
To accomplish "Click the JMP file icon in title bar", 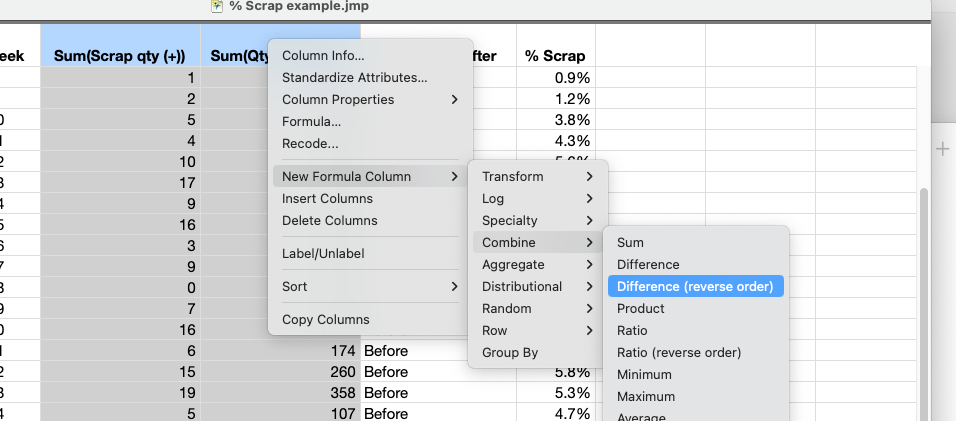I will point(217,6).
